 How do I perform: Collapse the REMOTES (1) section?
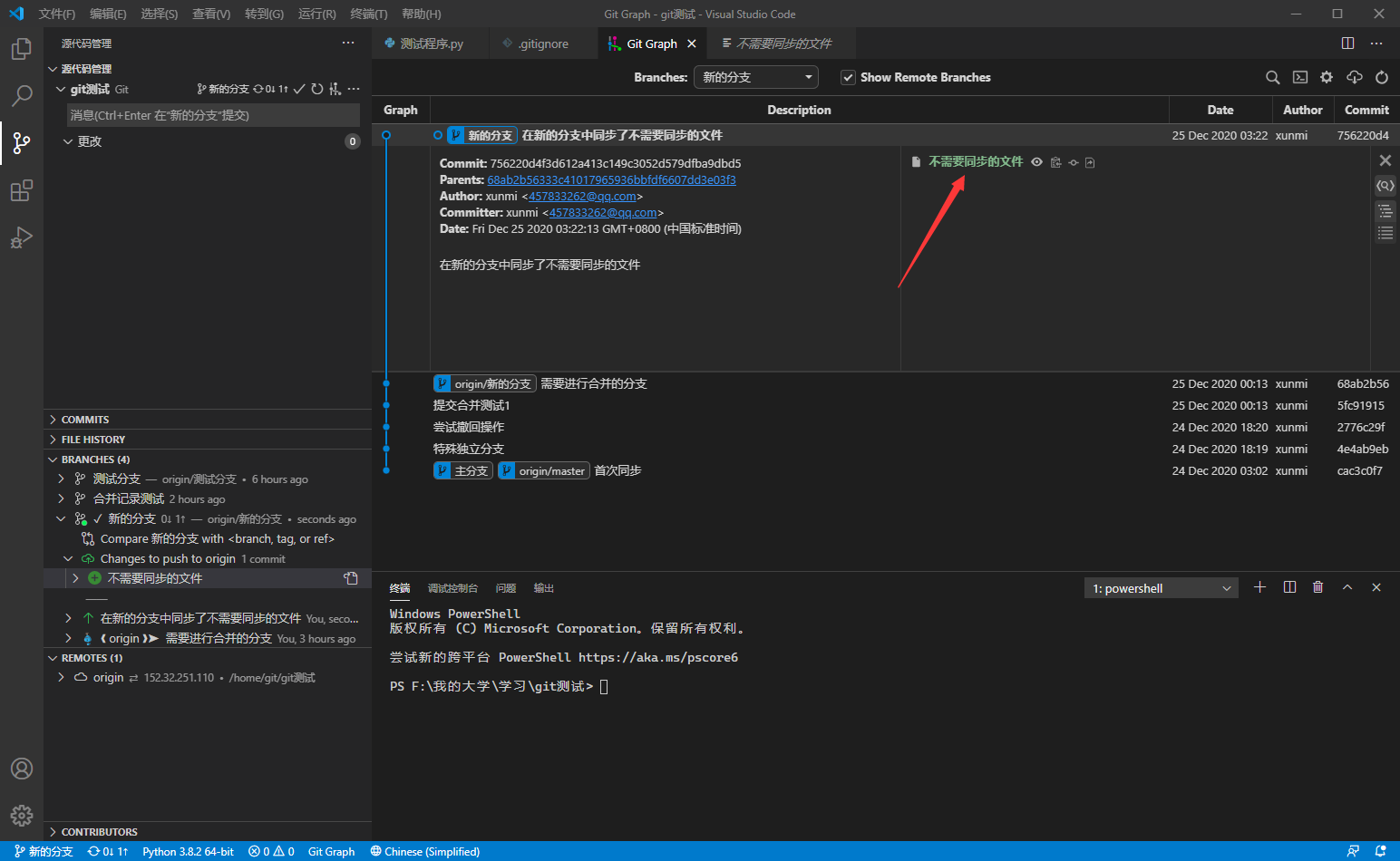(208, 658)
